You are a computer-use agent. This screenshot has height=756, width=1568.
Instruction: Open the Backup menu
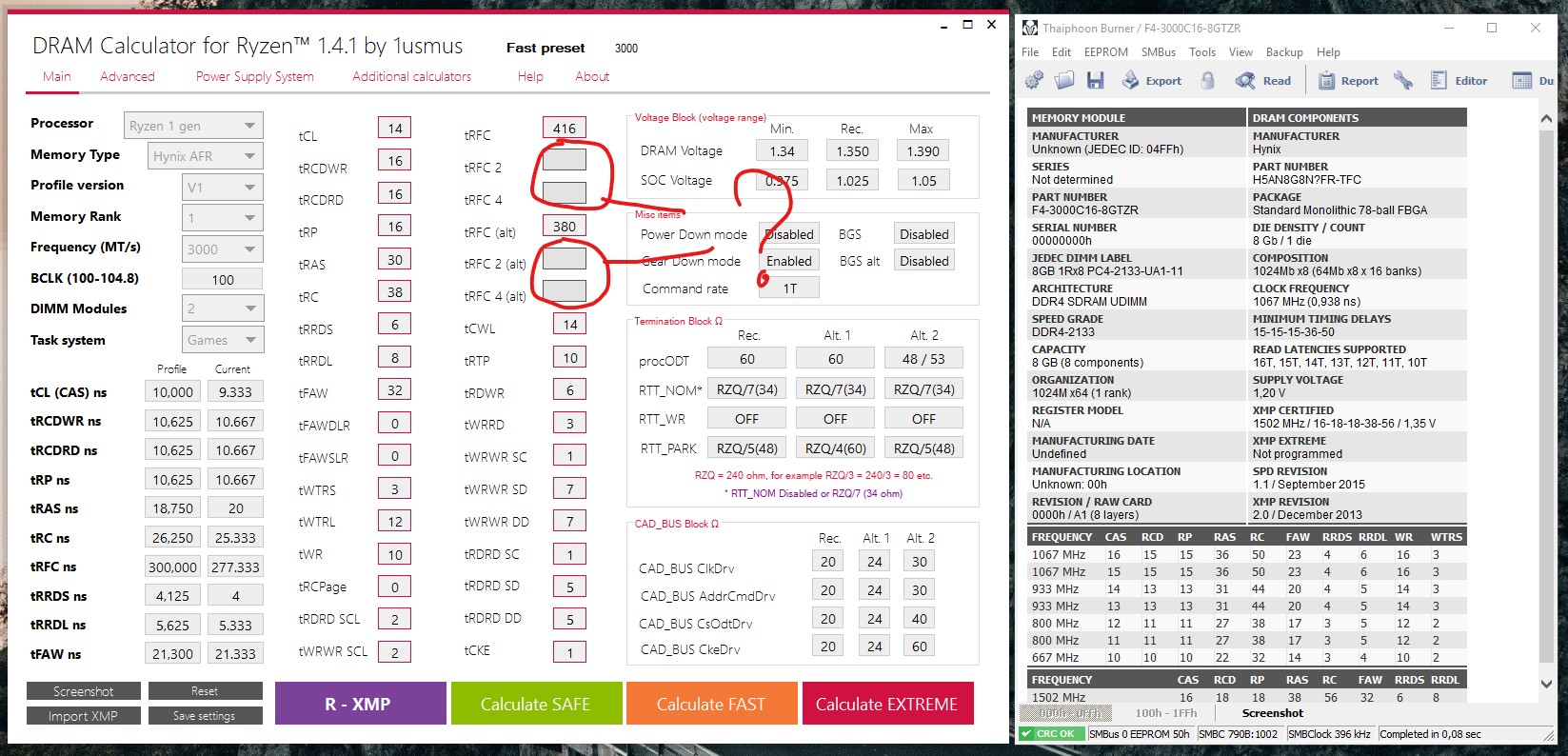pyautogui.click(x=1284, y=52)
